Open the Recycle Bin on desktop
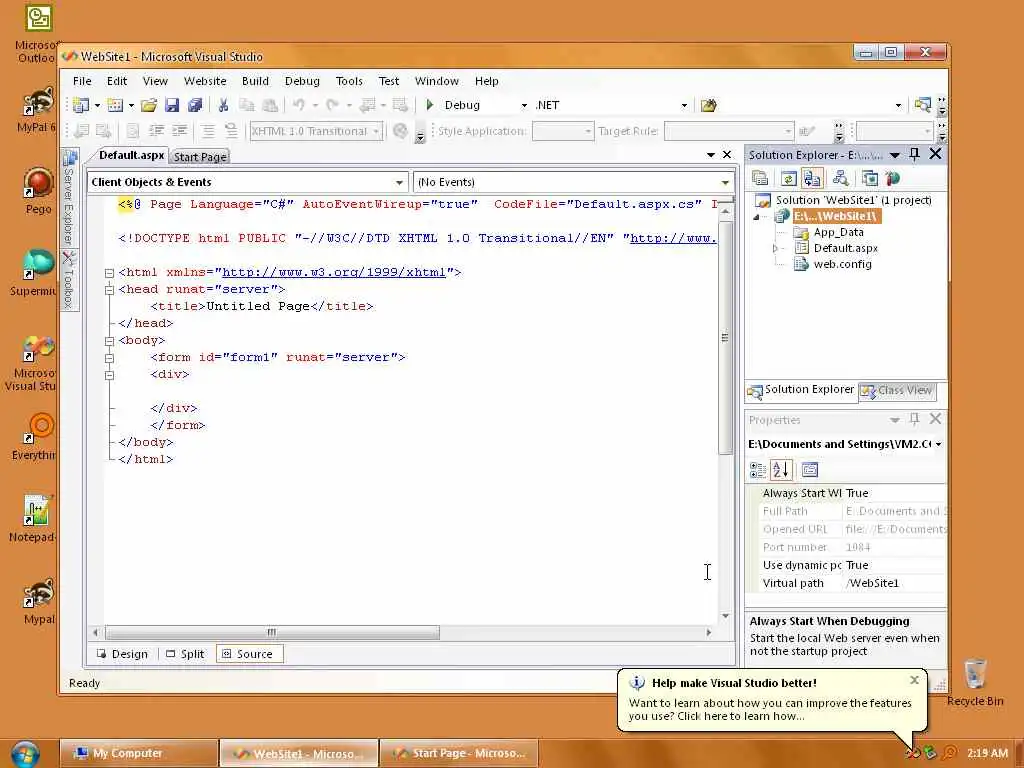Screen dimensions: 1024x768 (975, 682)
